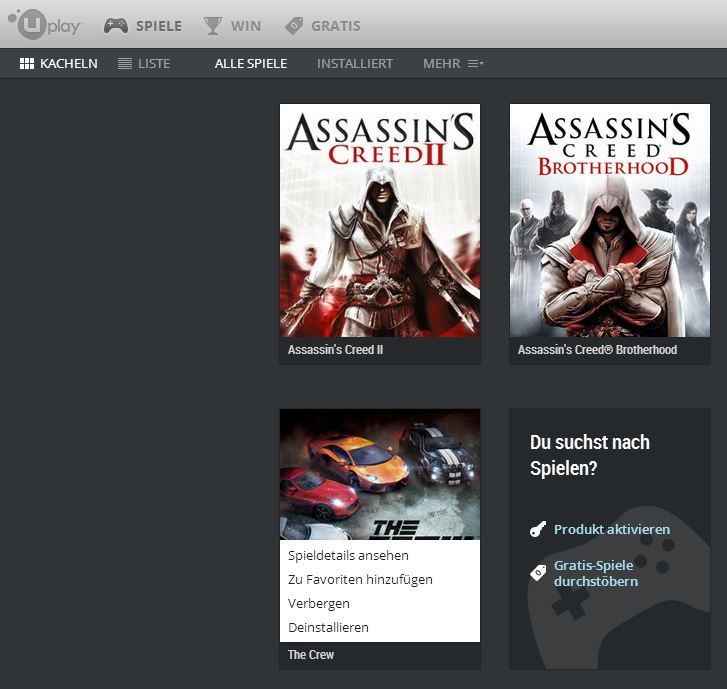Click the price tag icon beside GRATIS
The image size is (727, 689).
tap(294, 26)
